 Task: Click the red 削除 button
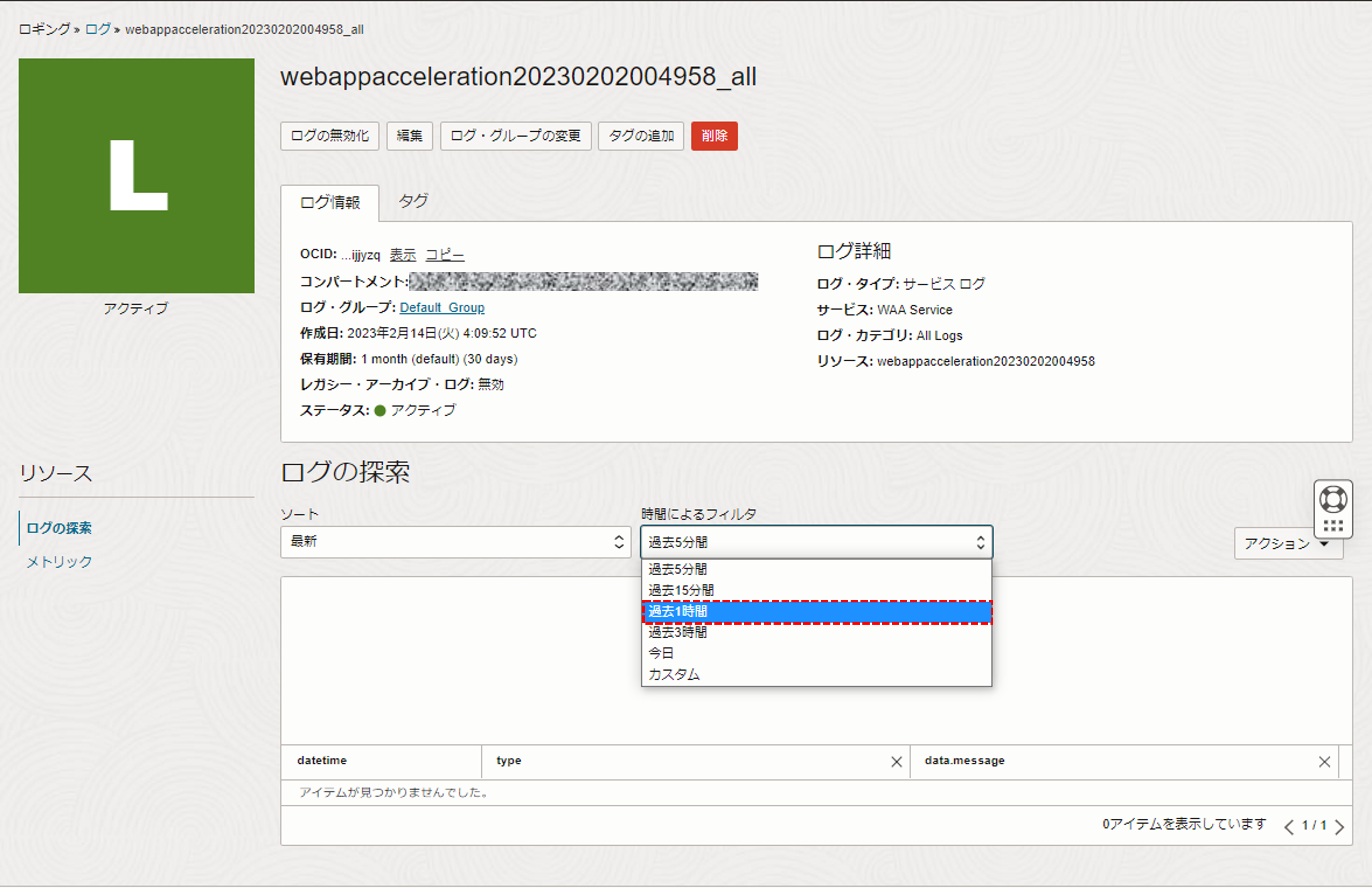(714, 136)
